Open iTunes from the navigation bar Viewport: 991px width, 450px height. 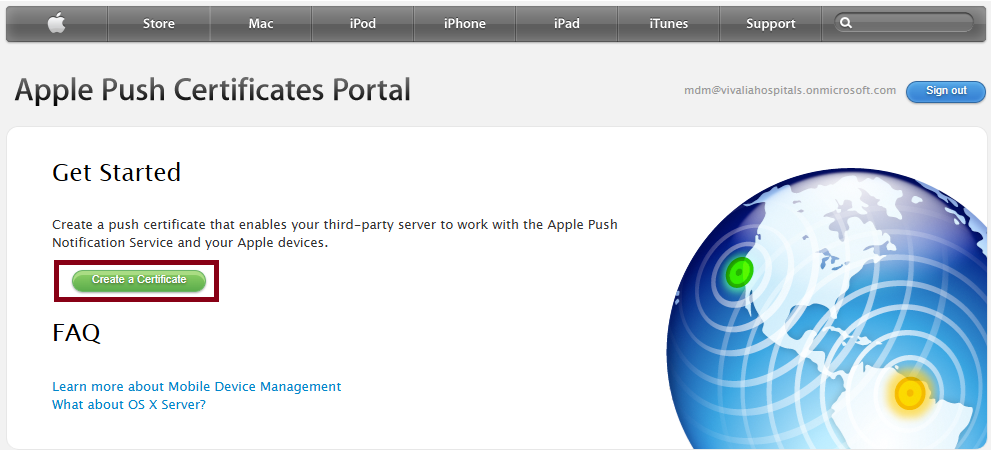[x=669, y=24]
